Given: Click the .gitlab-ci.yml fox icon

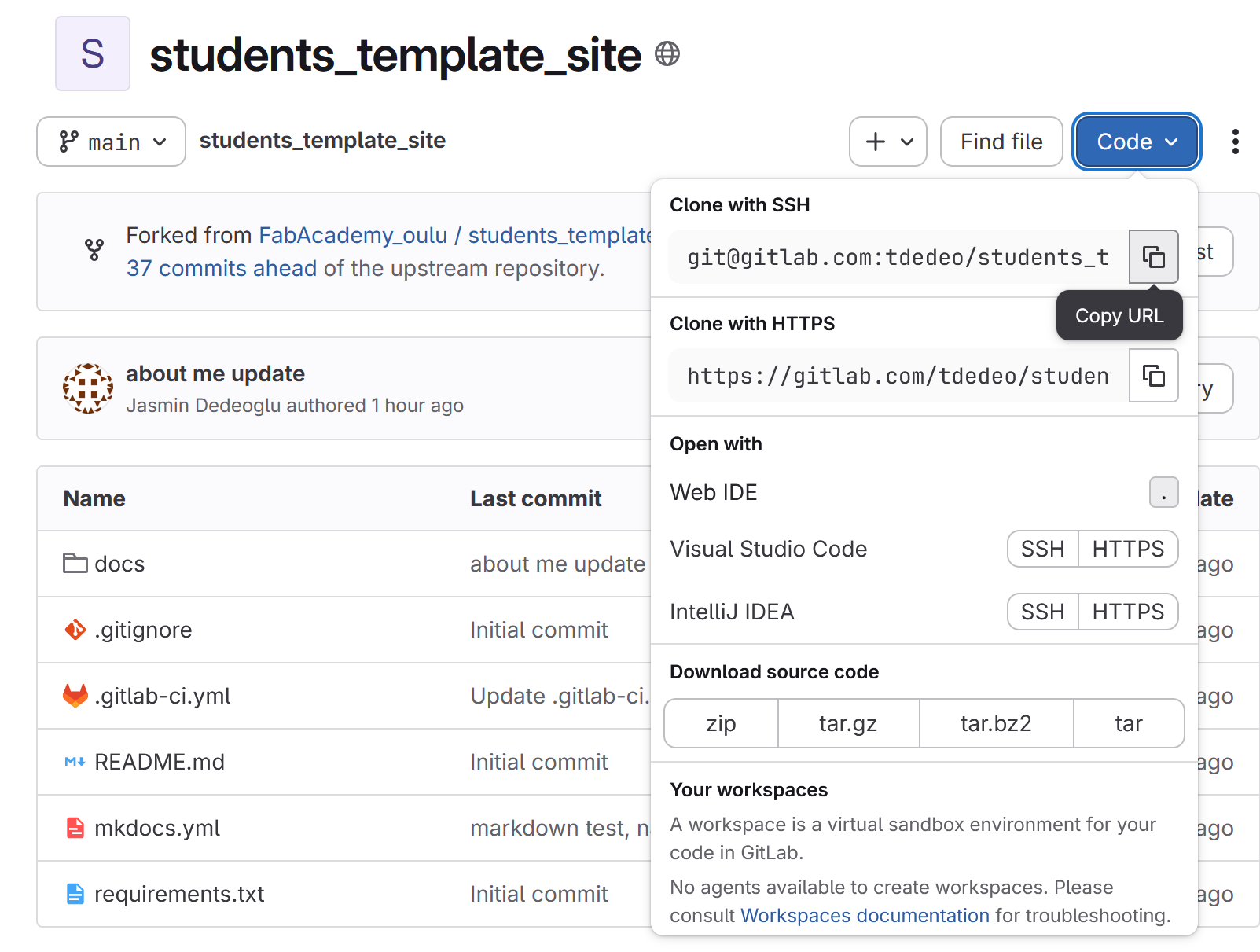Looking at the screenshot, I should 75,695.
